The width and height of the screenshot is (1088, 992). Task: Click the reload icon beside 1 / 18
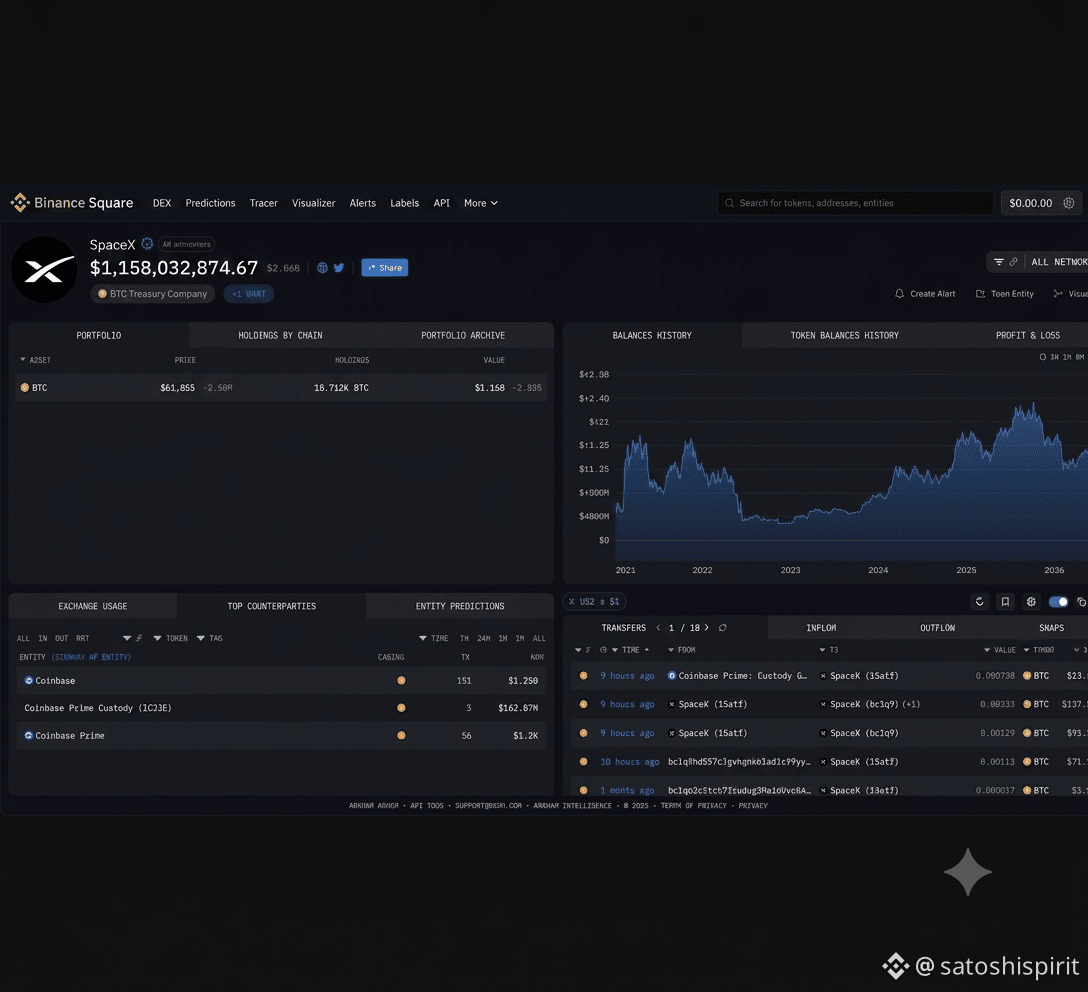click(x=722, y=628)
